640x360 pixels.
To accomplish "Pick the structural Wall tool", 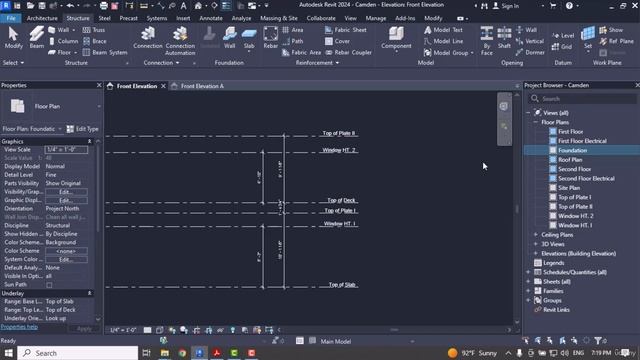I will (62, 30).
